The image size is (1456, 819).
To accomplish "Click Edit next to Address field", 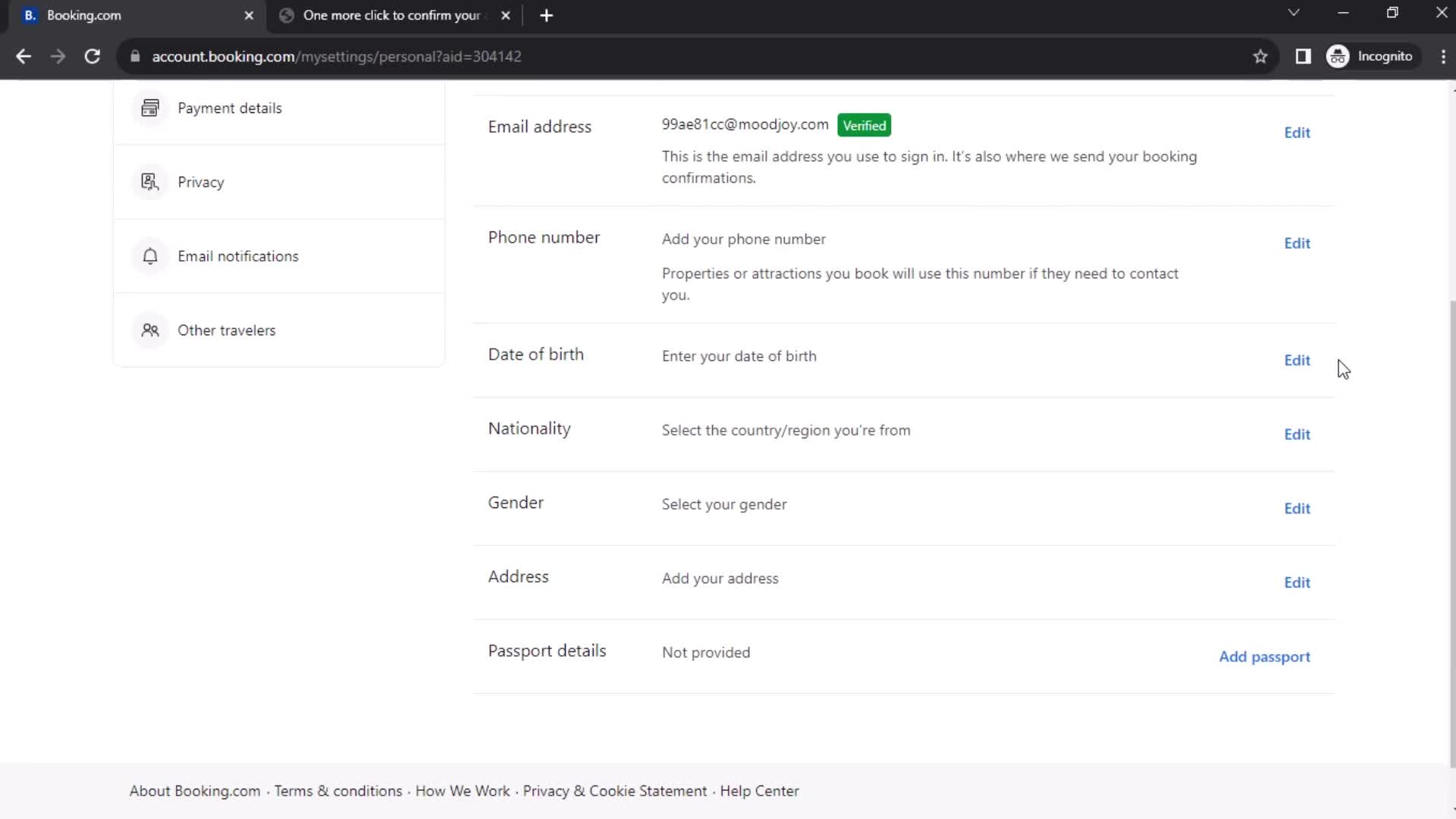I will tap(1297, 582).
